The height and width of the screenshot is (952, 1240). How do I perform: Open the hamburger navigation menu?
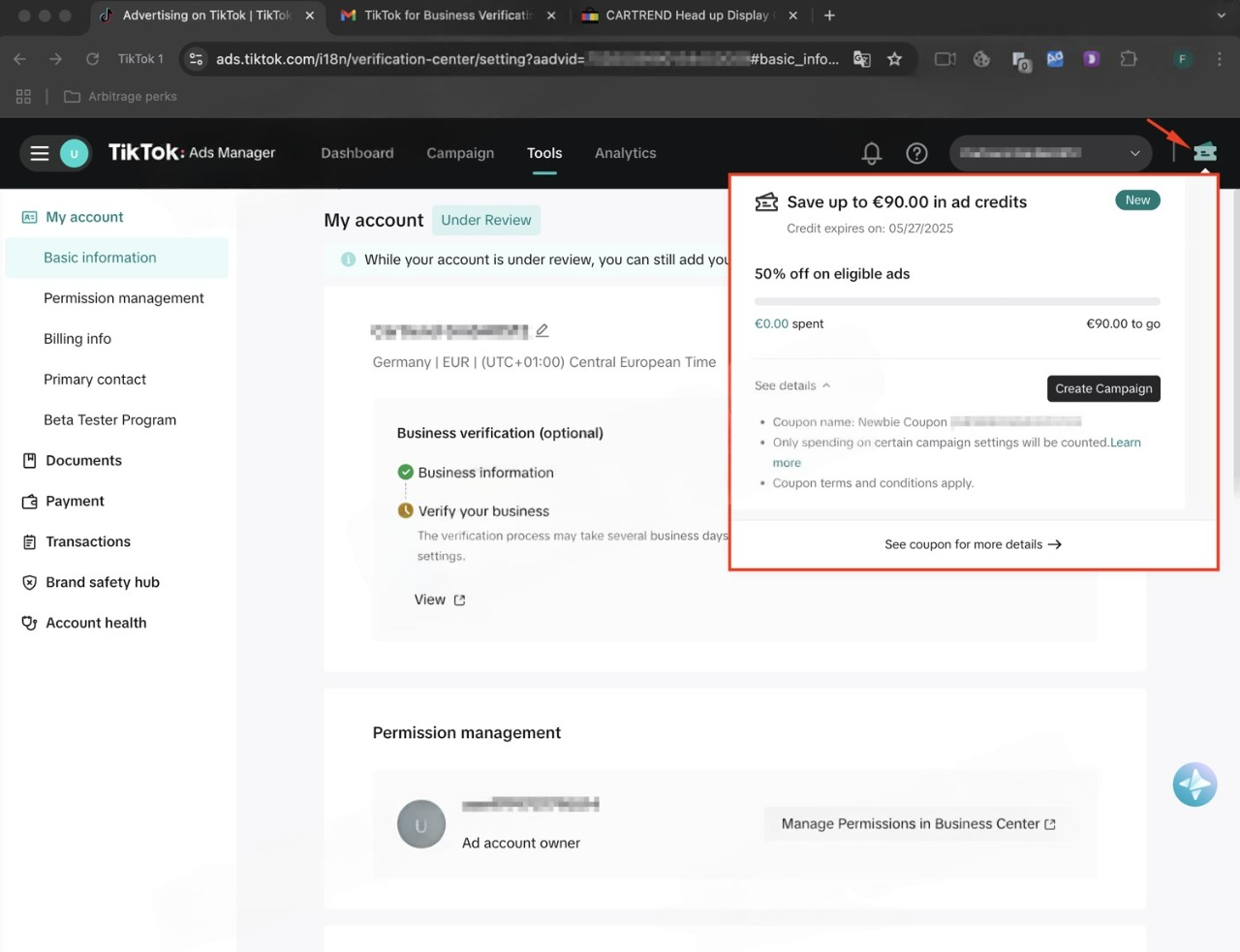click(x=40, y=153)
